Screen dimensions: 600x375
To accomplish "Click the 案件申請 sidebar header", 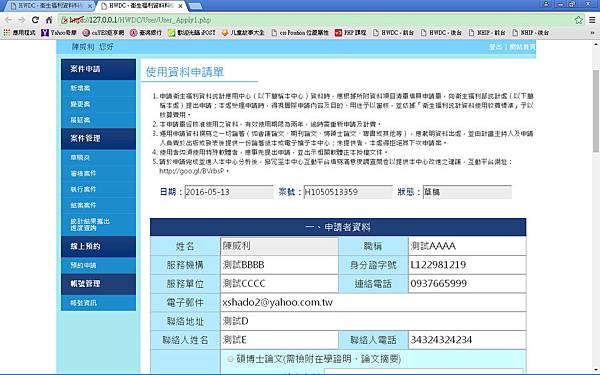I will coord(98,69).
